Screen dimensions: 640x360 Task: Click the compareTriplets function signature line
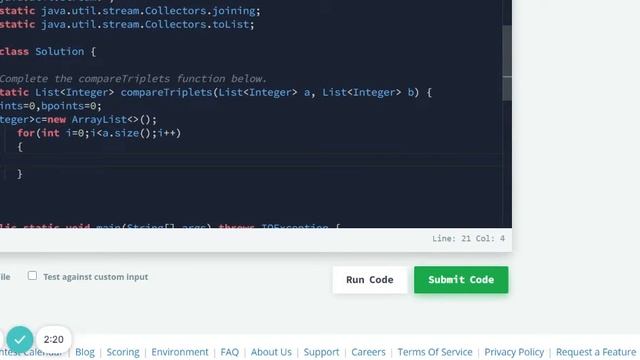pyautogui.click(x=216, y=92)
